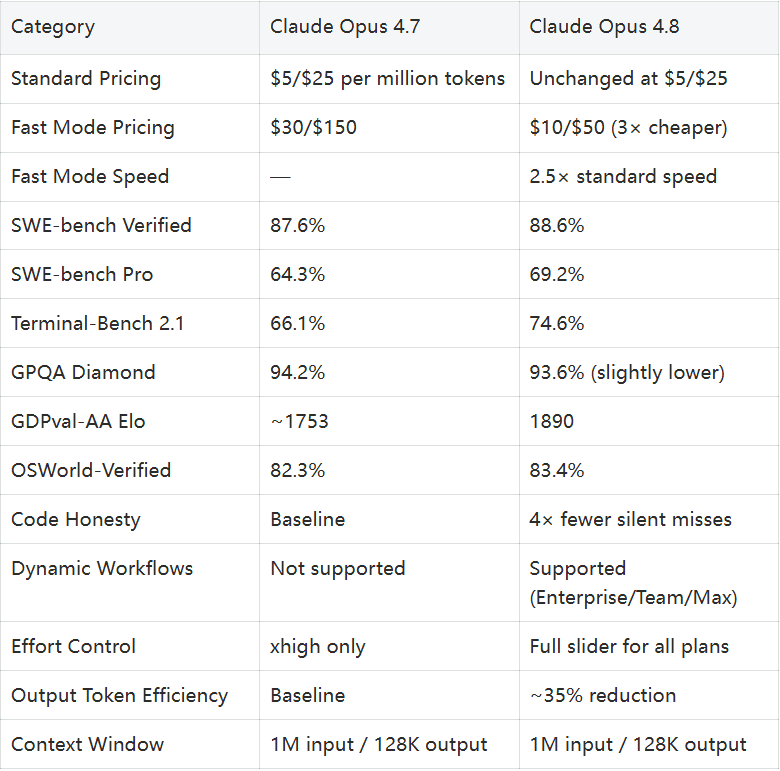Image resolution: width=780 pixels, height=771 pixels.
Task: Click the 2.5× standard speed cell
Action: click(623, 177)
